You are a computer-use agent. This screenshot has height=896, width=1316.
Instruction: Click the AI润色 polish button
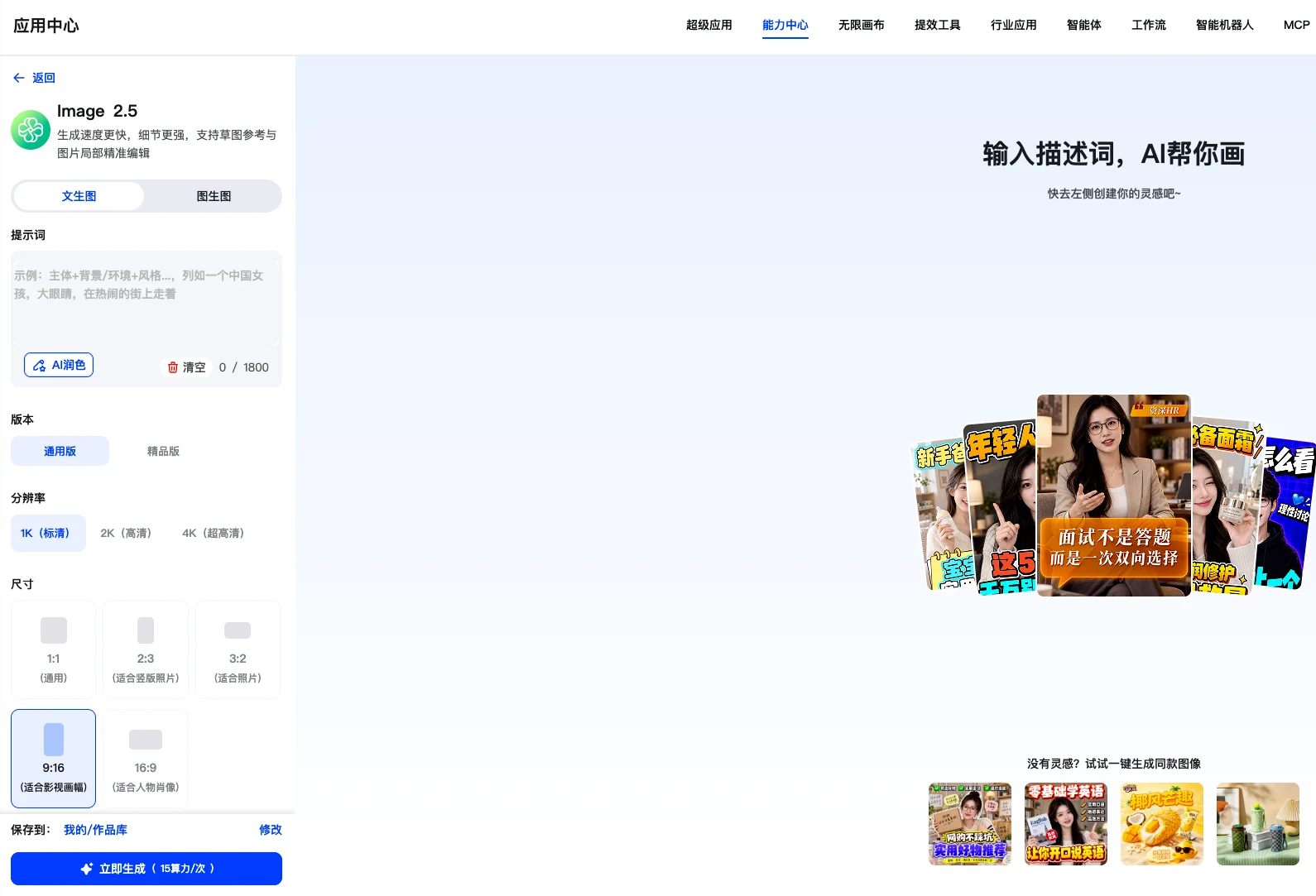(x=59, y=365)
